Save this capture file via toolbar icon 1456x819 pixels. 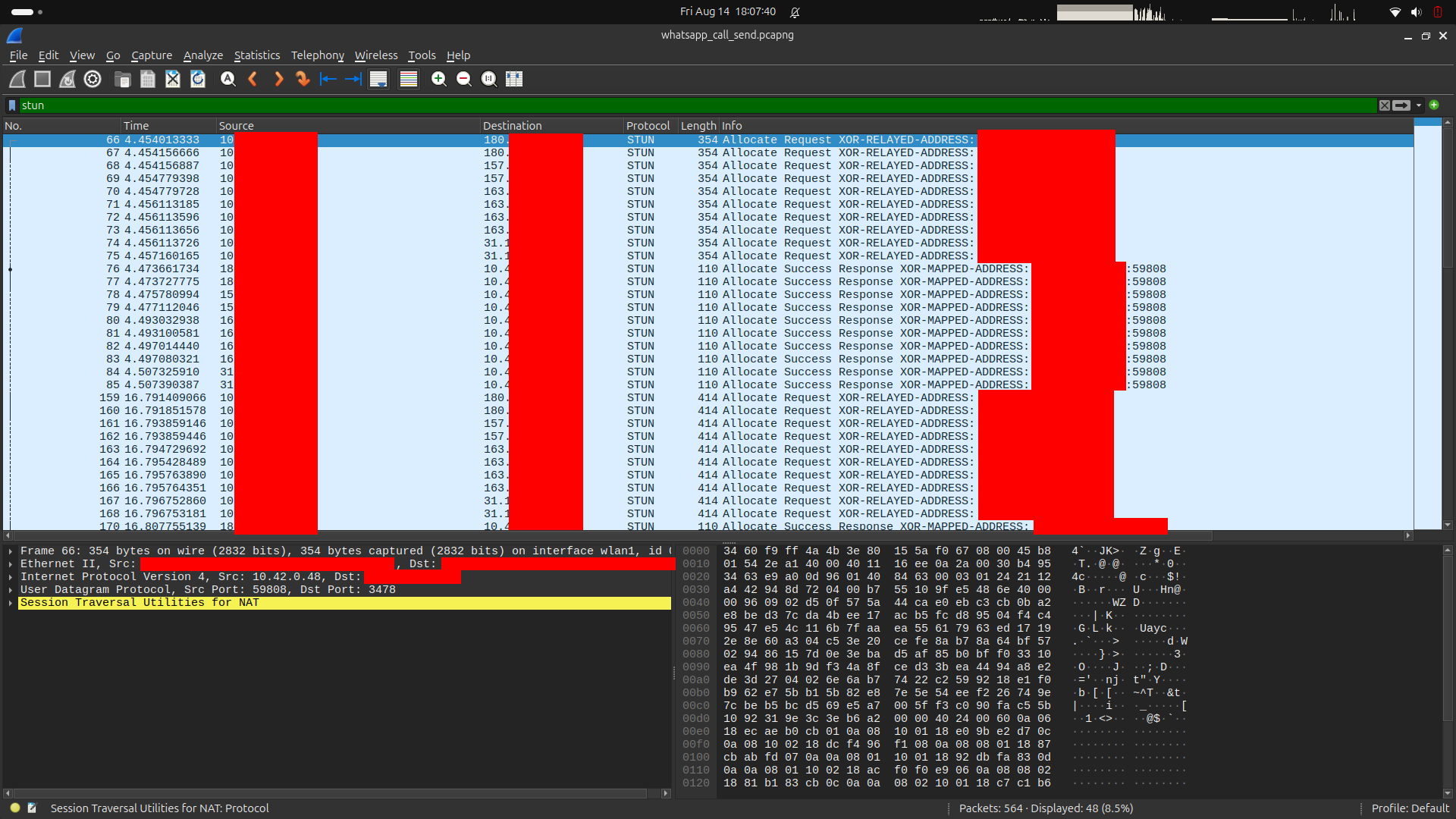point(148,79)
